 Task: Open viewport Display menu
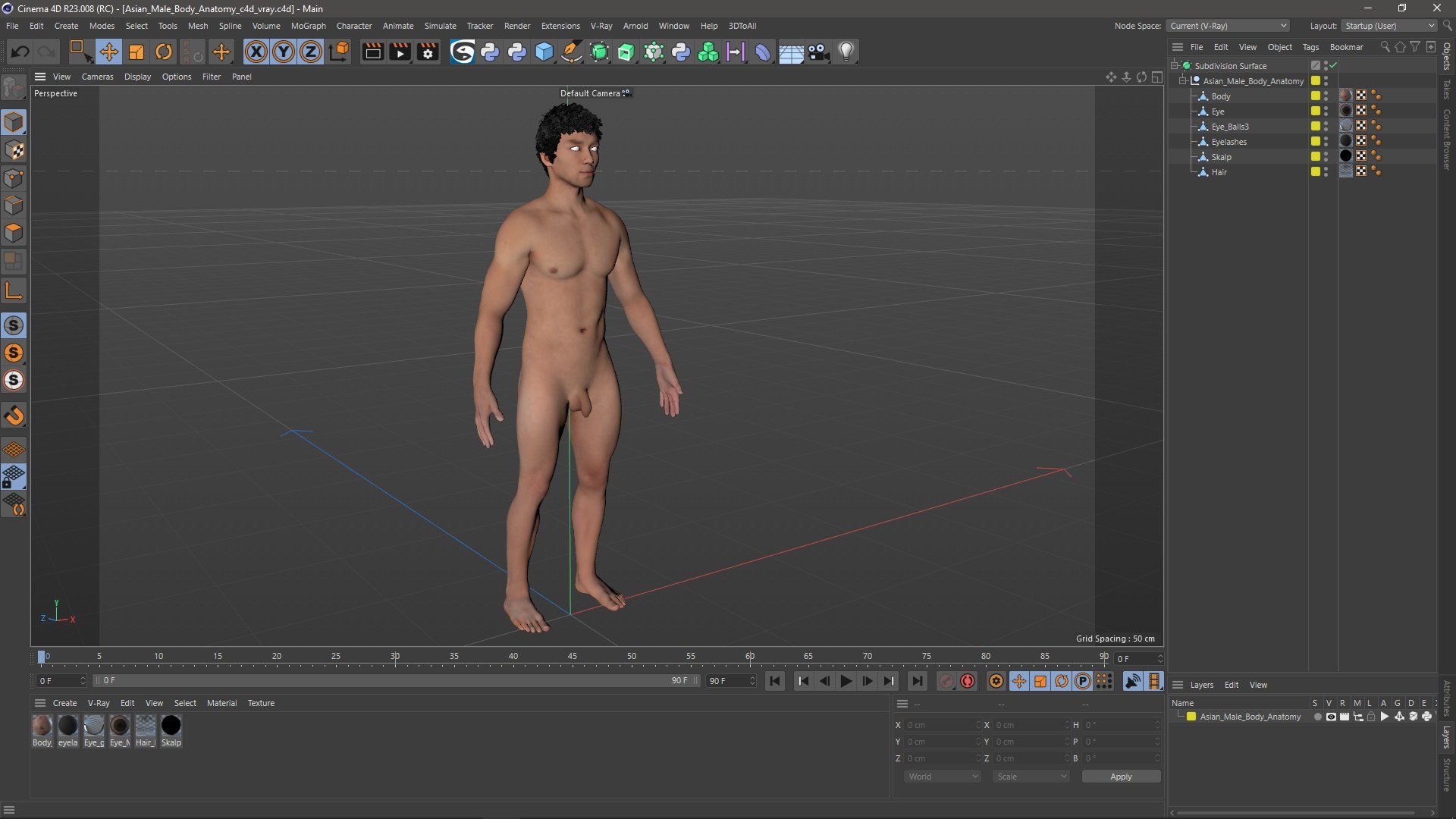click(x=137, y=77)
